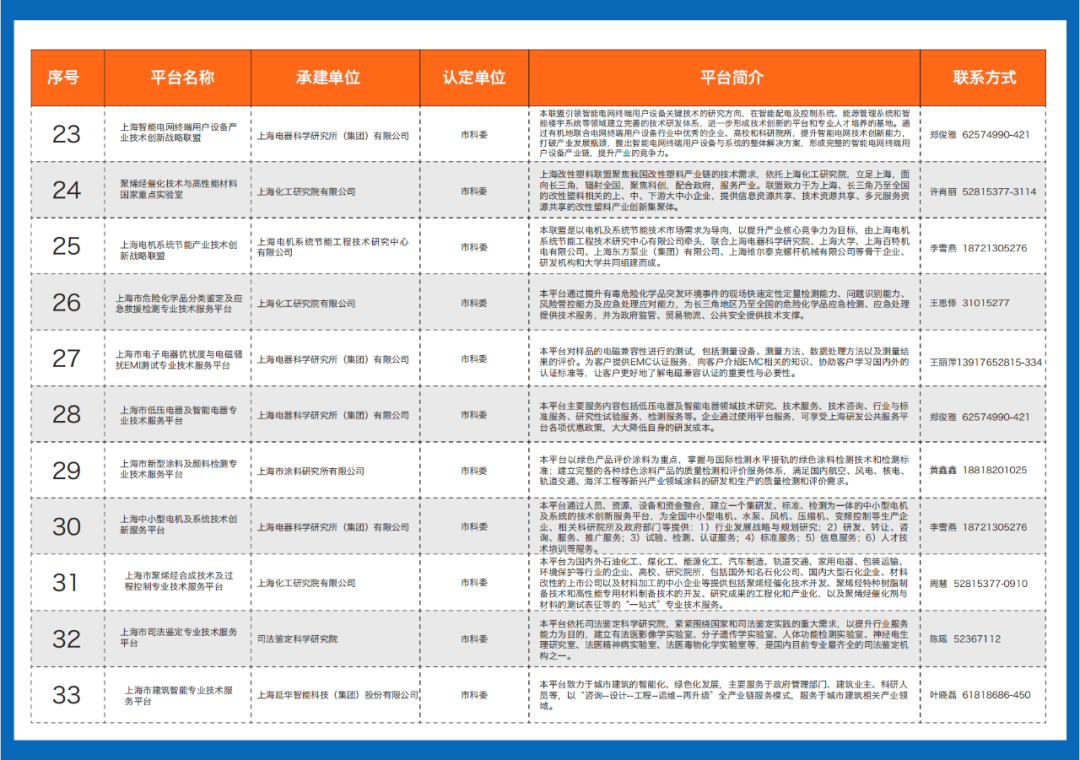Click the row 33 description starting 本平台致力于城市建筑
The width and height of the screenshot is (1080, 760).
point(725,695)
